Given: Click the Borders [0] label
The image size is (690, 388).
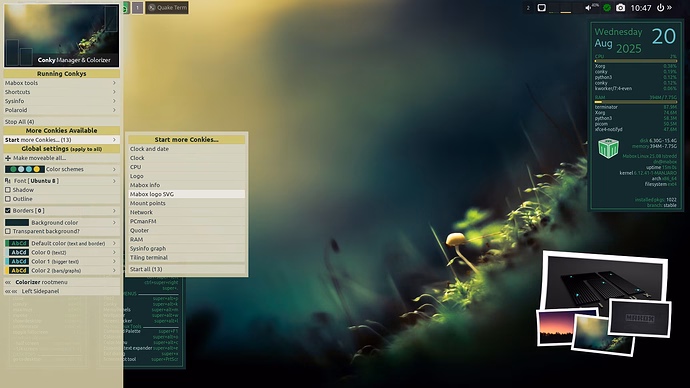Looking at the screenshot, I should [x=29, y=211].
